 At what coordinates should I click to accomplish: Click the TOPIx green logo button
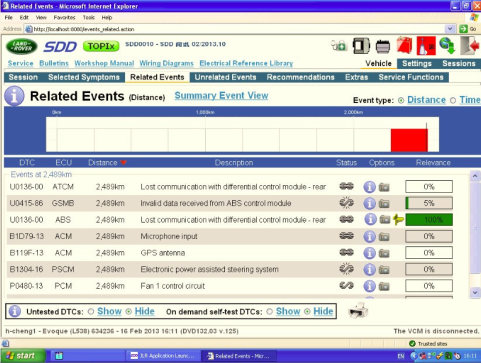pos(101,46)
